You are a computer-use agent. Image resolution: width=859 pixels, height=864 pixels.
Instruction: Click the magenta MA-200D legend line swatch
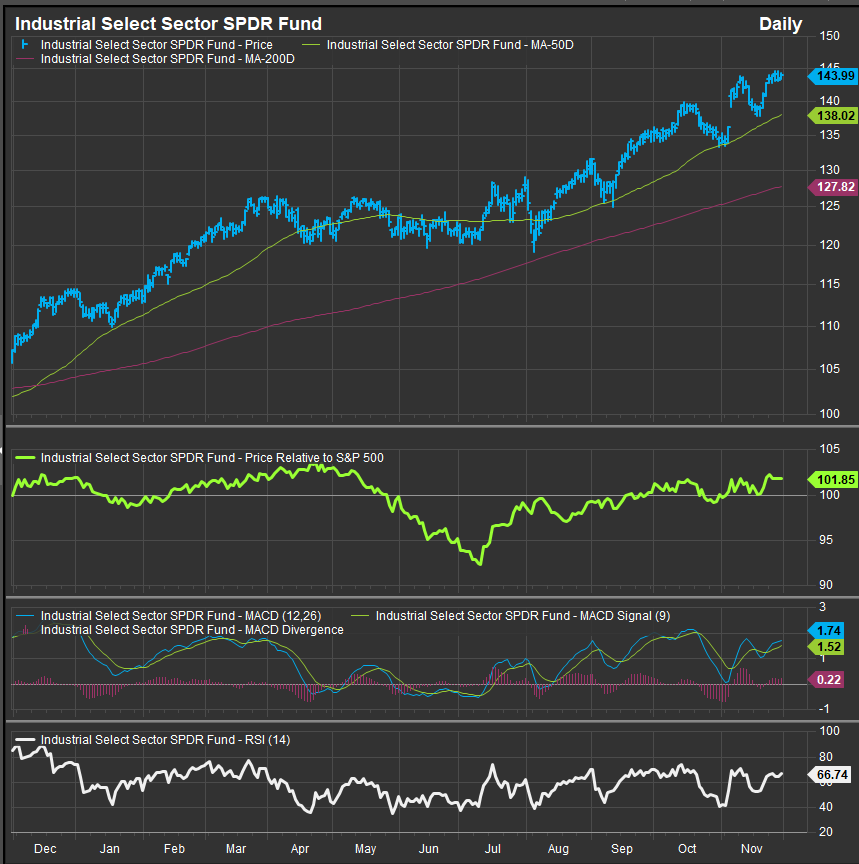click(25, 59)
